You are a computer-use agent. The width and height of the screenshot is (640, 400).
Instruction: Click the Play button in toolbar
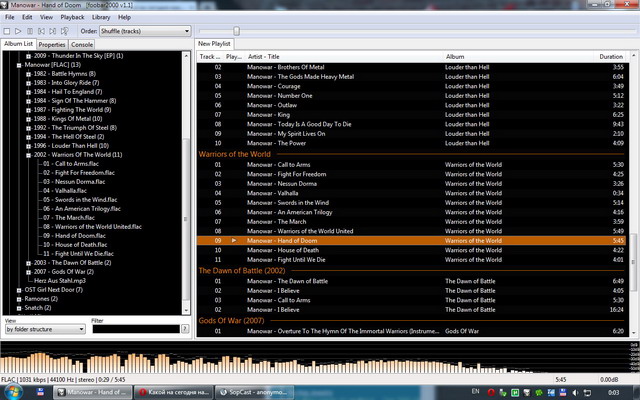click(18, 31)
